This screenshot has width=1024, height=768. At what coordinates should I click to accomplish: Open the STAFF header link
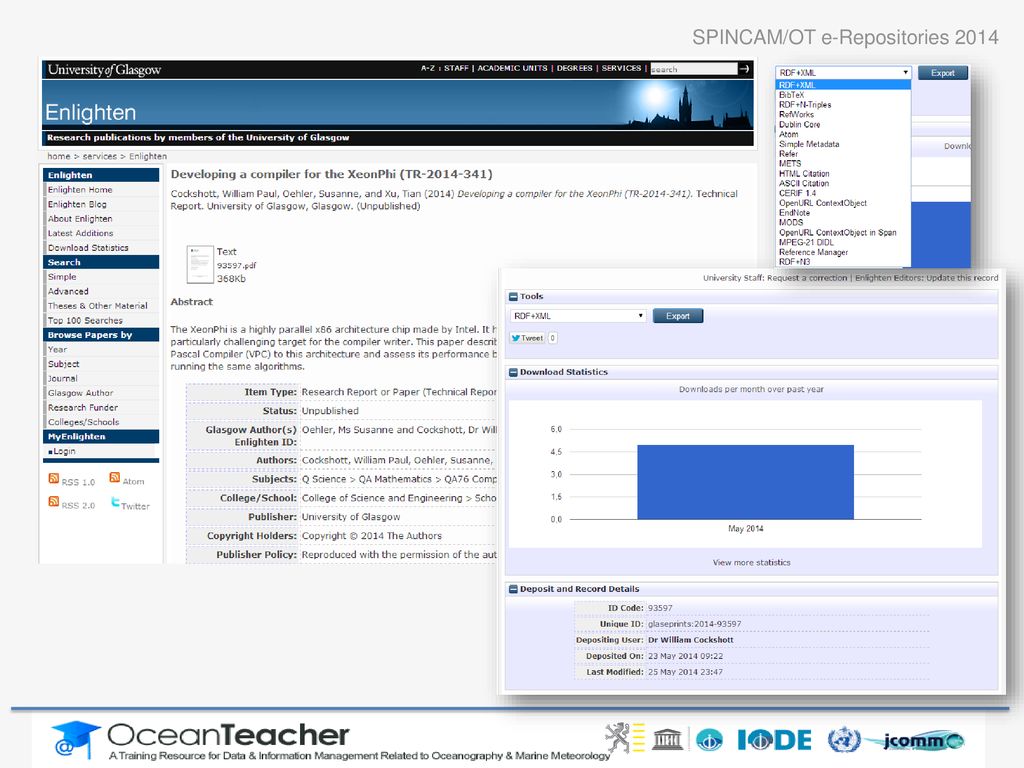[x=456, y=68]
